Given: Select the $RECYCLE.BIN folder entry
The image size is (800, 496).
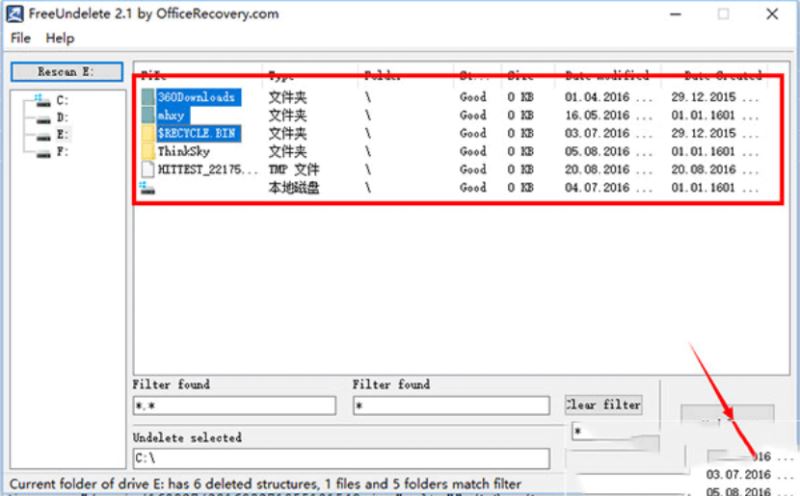Looking at the screenshot, I should click(x=198, y=134).
